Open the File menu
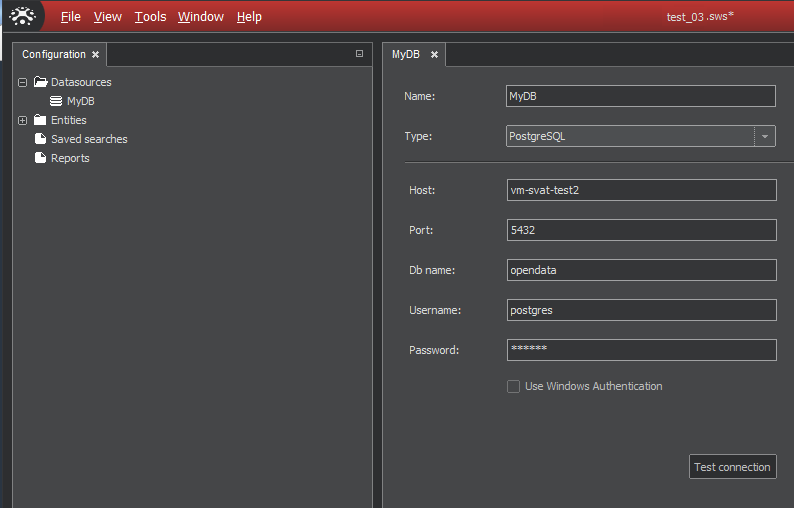794x508 pixels. [x=70, y=17]
